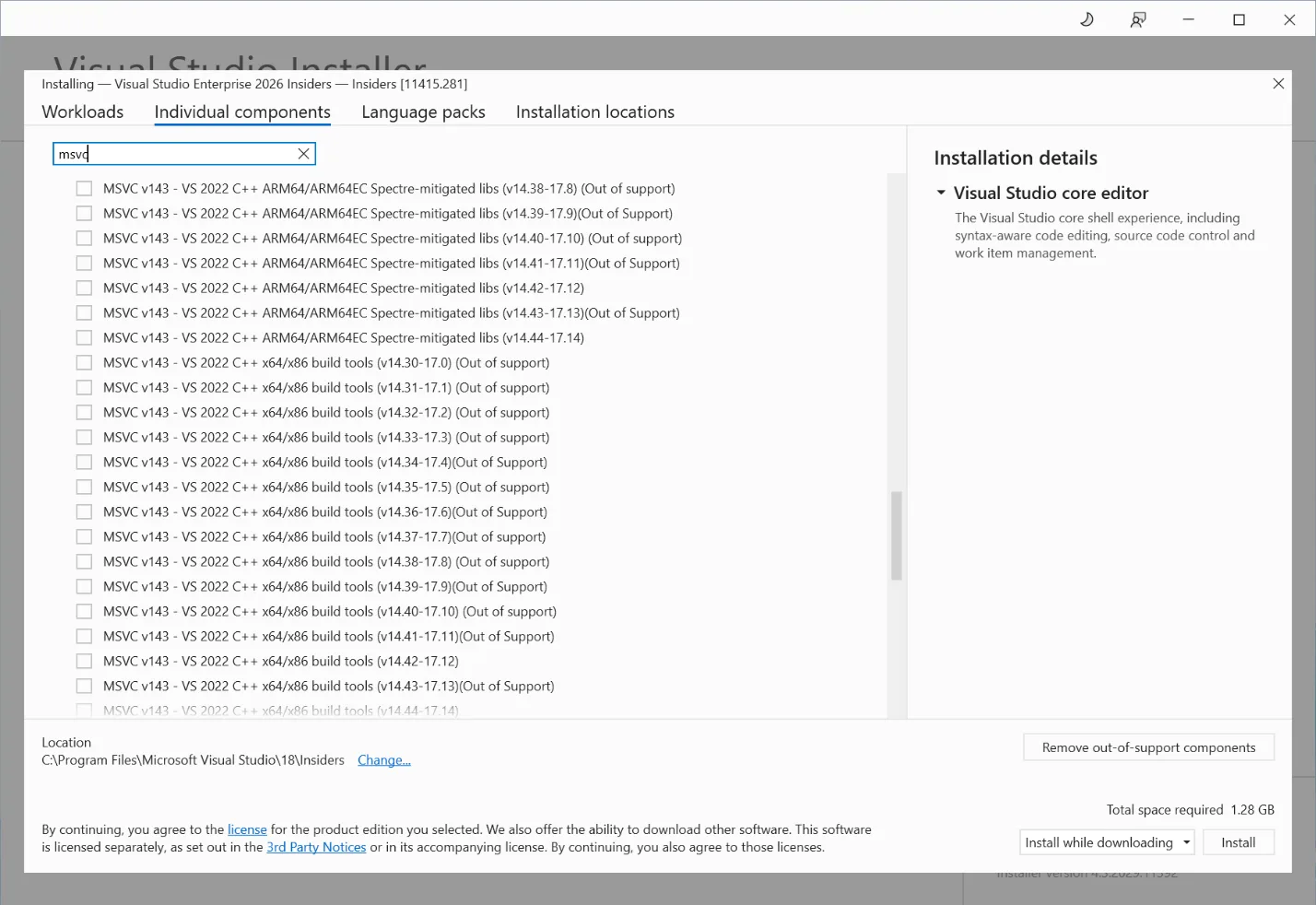Image resolution: width=1316 pixels, height=905 pixels.
Task: Collapse the Visual Studio core editor section
Action: pos(941,193)
